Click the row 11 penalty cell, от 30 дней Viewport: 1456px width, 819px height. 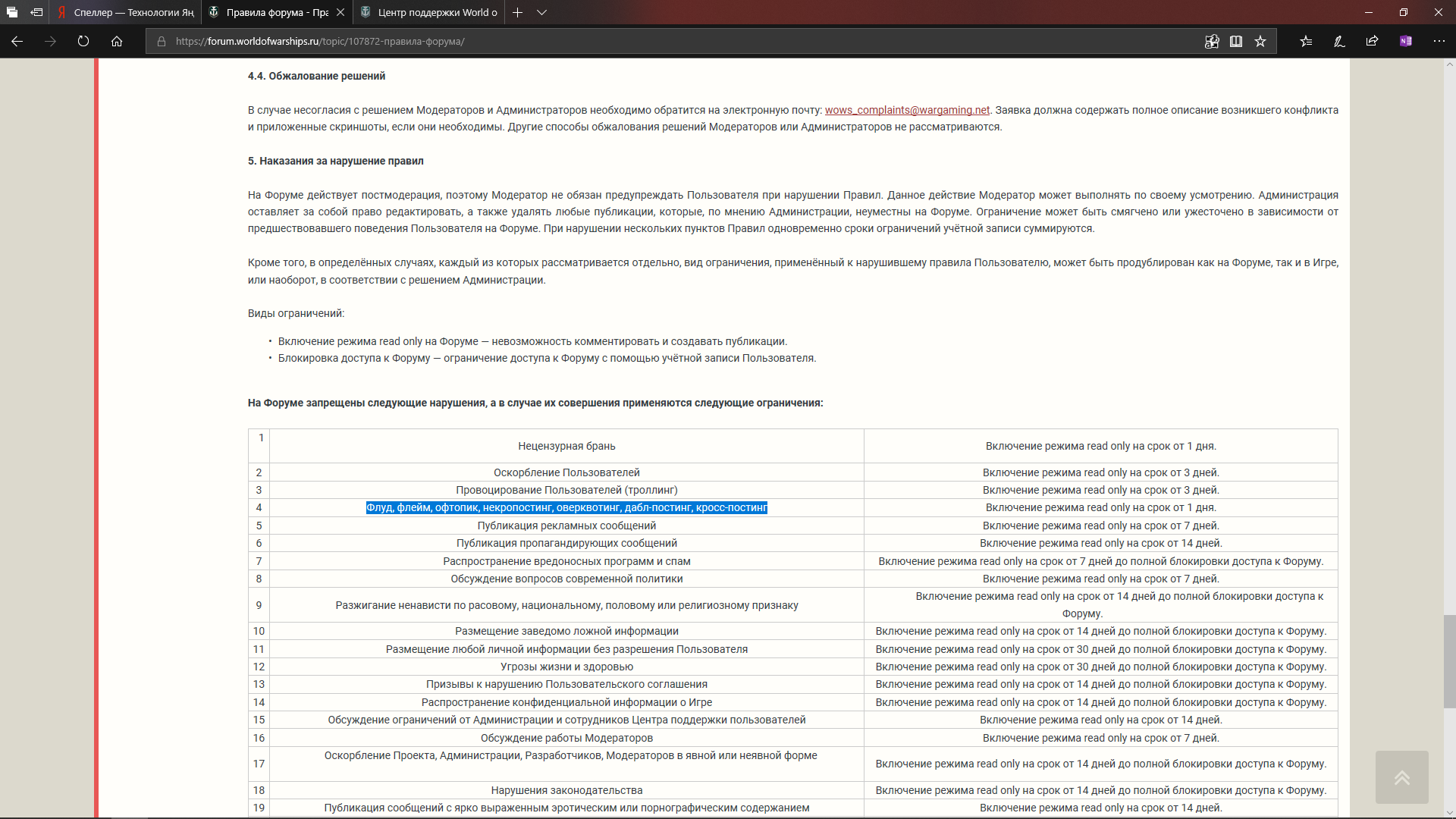[1100, 649]
